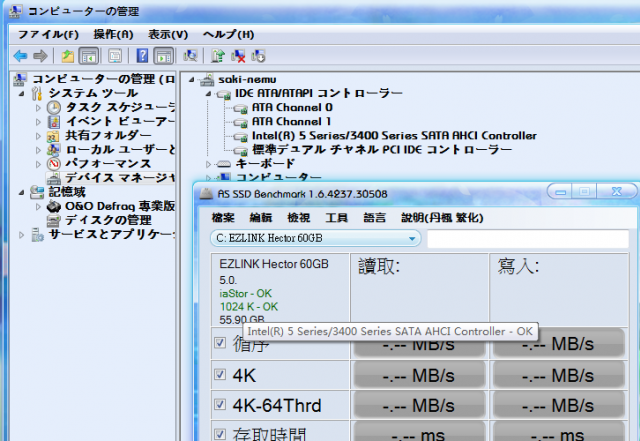The image size is (640, 441).
Task: Click the Properties toolbar icon
Action: tap(115, 56)
